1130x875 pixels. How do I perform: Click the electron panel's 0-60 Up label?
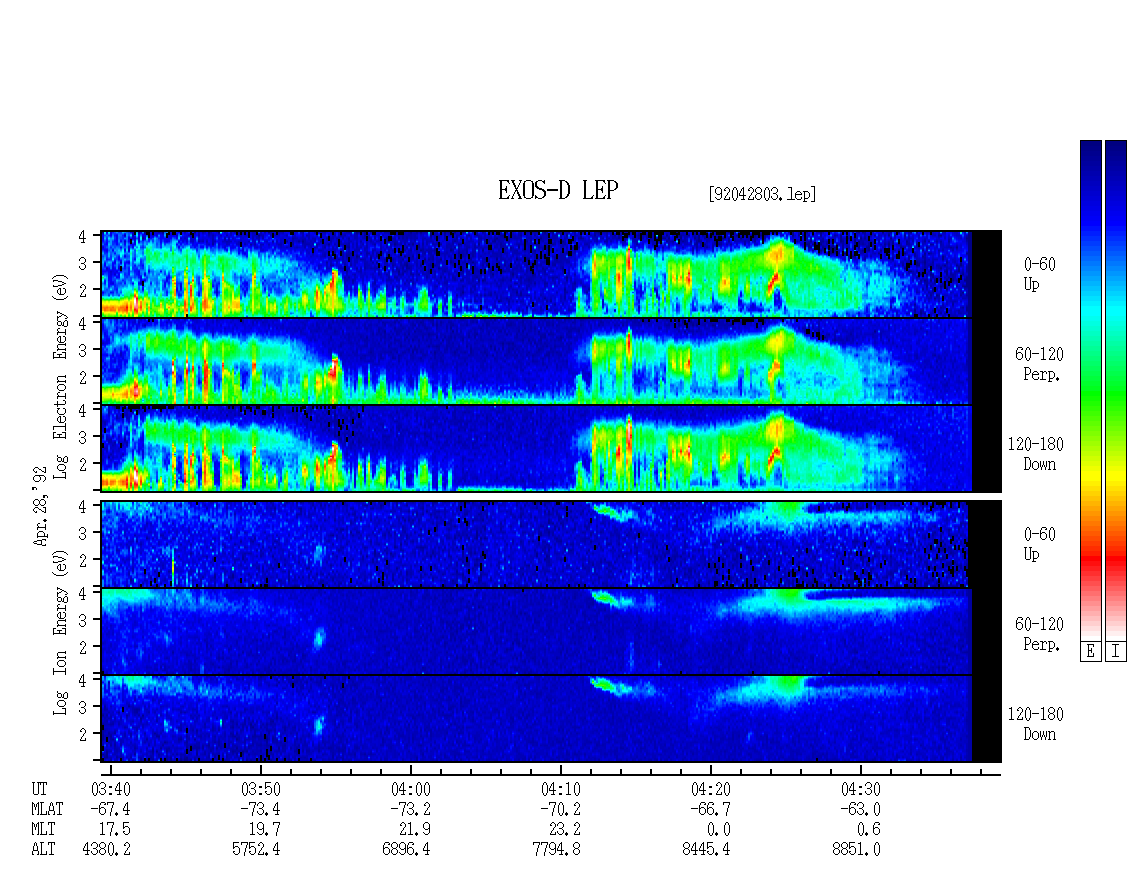click(x=1039, y=274)
